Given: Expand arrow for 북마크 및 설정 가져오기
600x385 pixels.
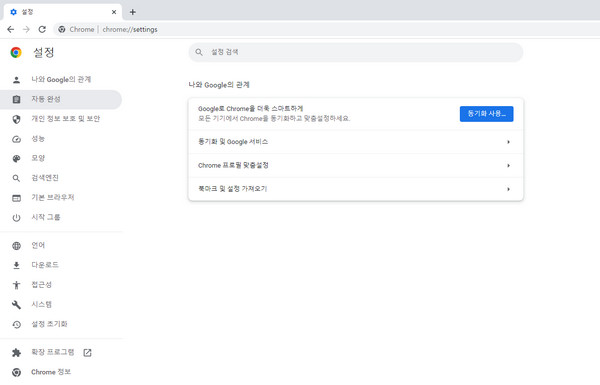Looking at the screenshot, I should (508, 189).
